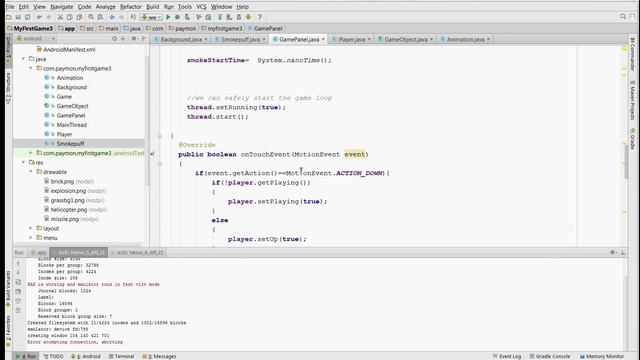The height and width of the screenshot is (360, 640).
Task: Toggle the soft-wrap icon in Run console
Action: [18, 282]
